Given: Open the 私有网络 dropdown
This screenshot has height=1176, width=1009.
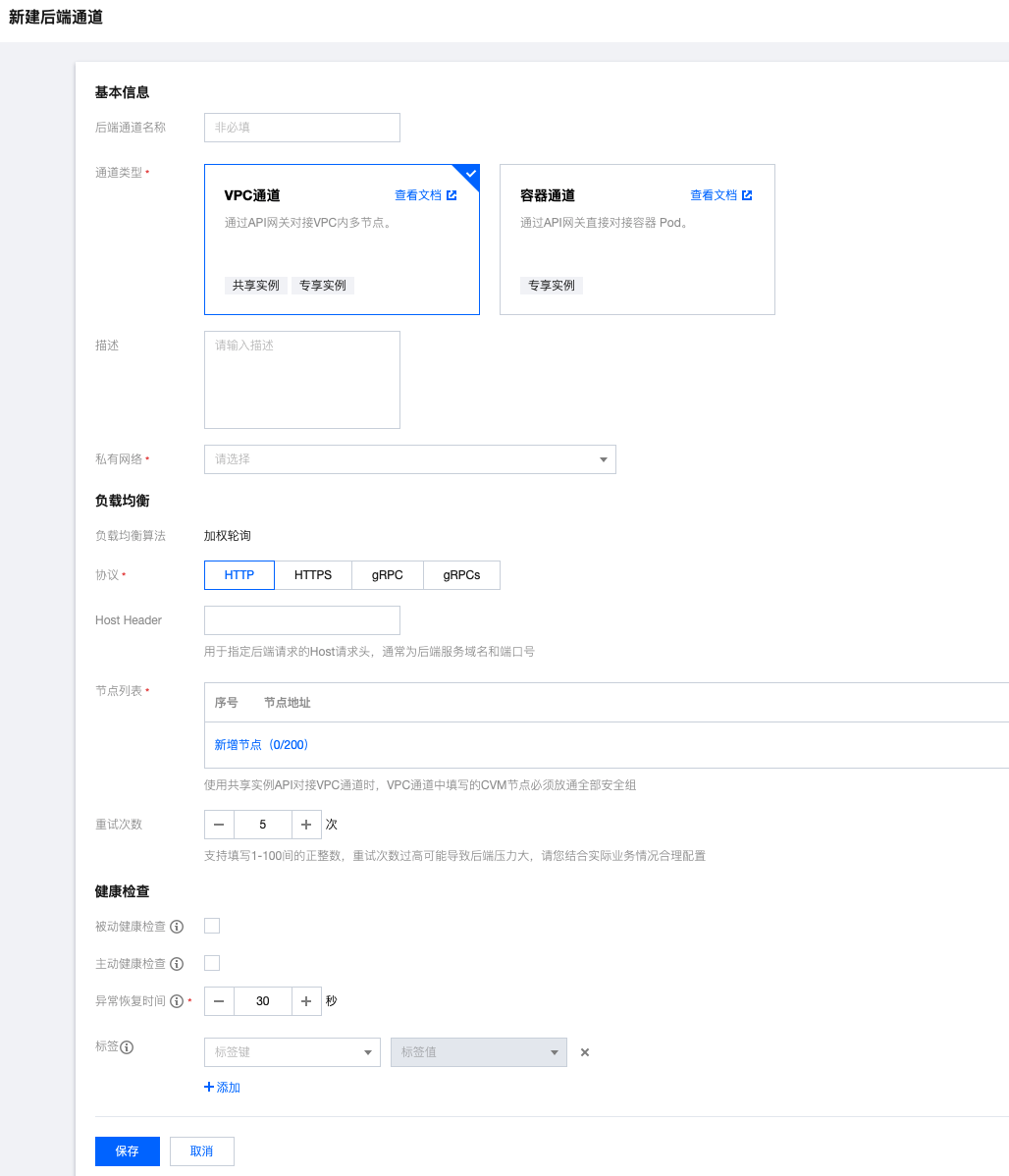Looking at the screenshot, I should click(x=410, y=459).
